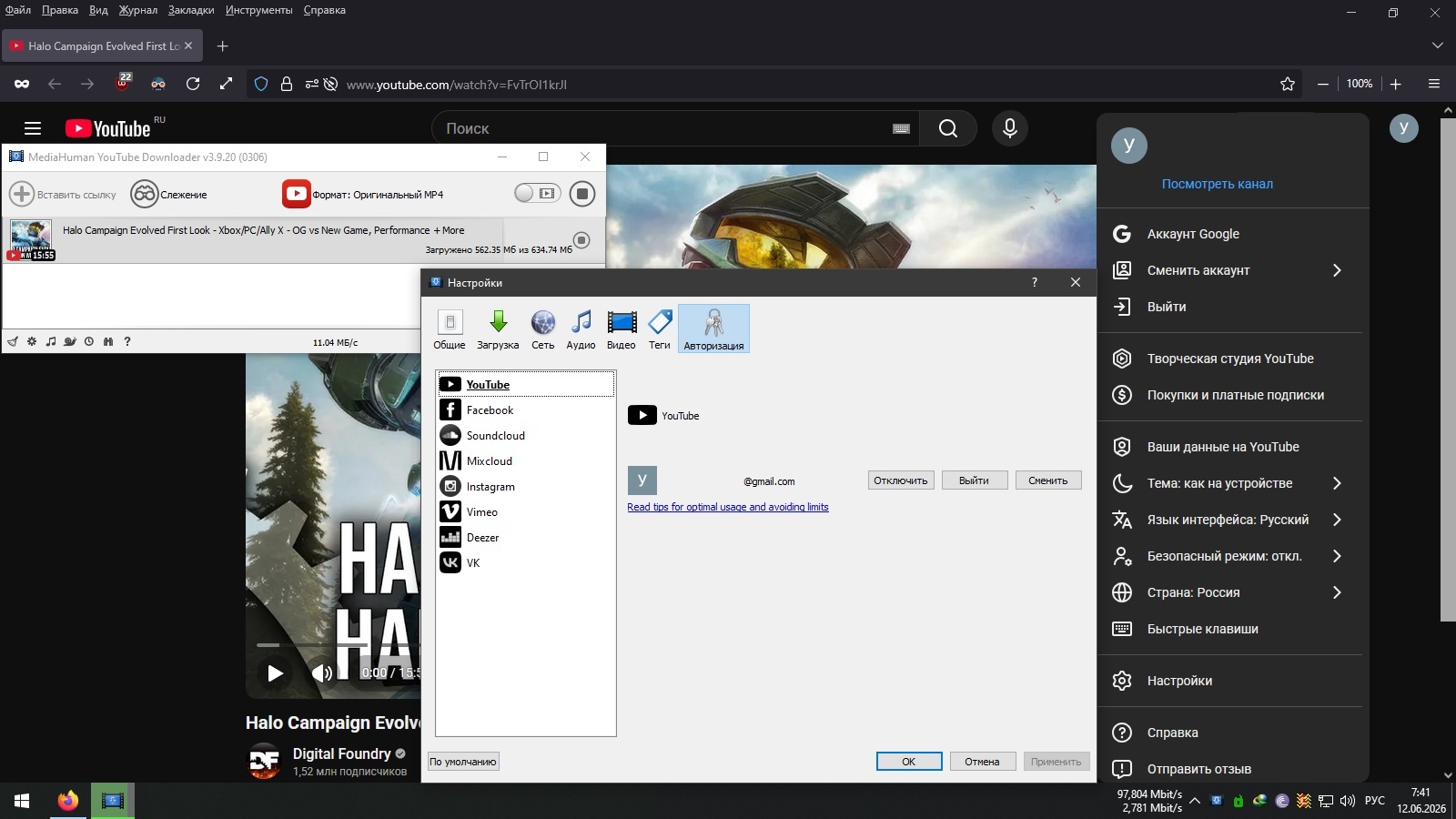
Task: Expand Язык интерфейса: Русский options
Action: click(1337, 520)
